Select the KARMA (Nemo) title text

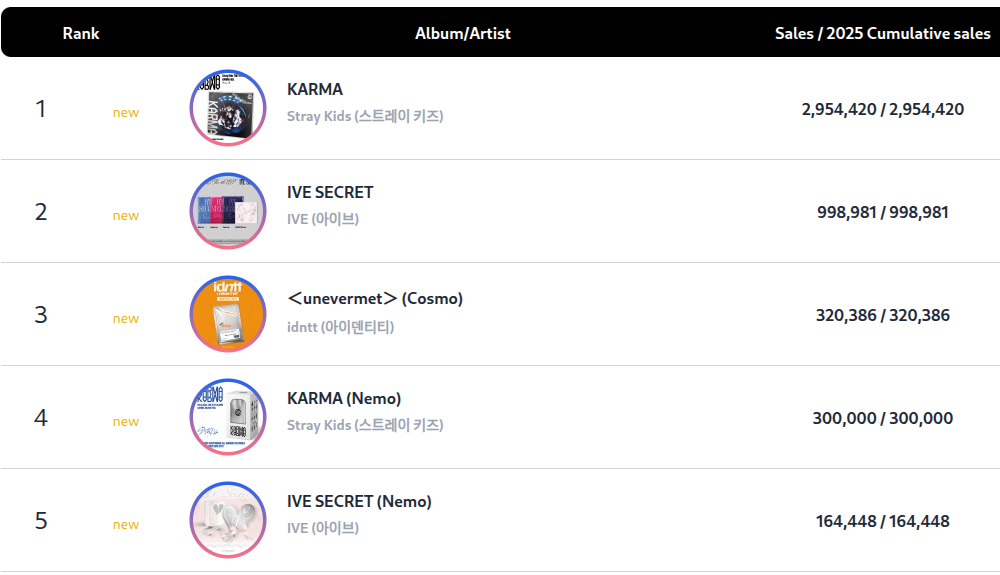(x=344, y=398)
